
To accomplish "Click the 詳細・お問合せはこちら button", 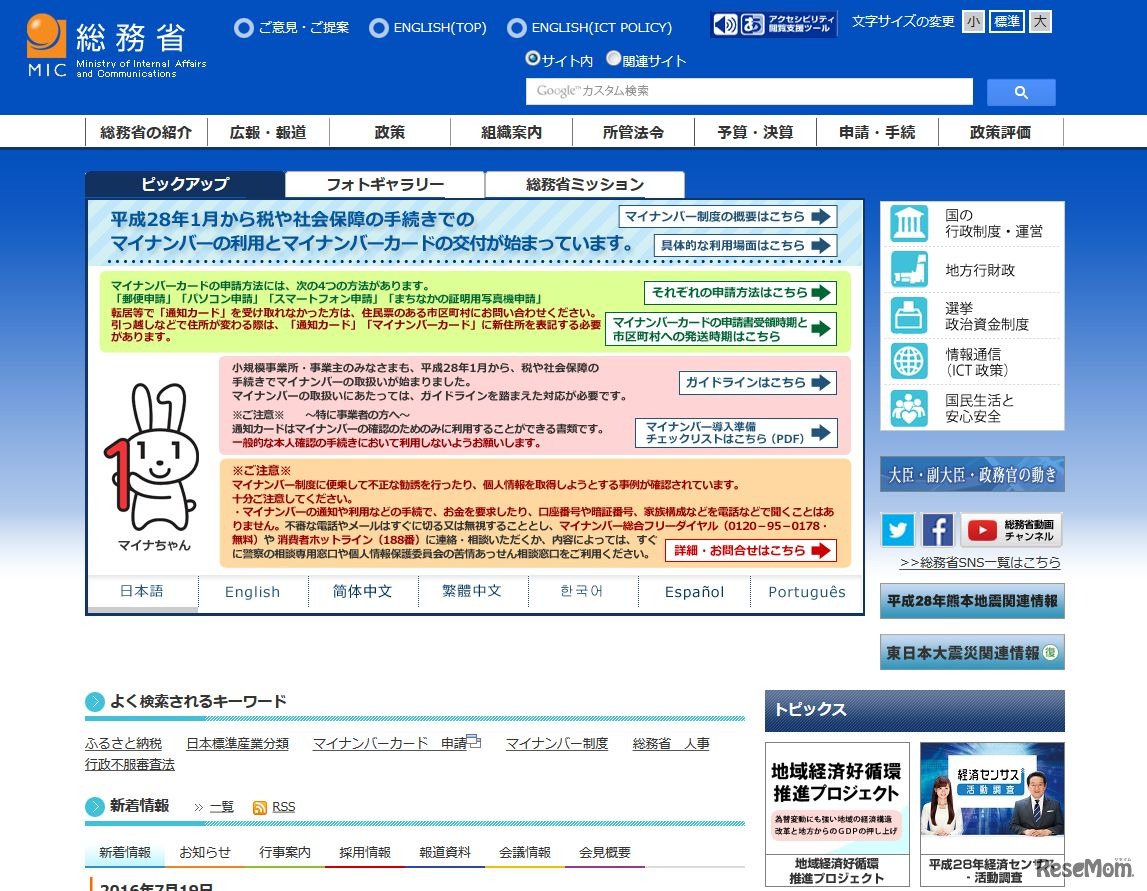I will click(751, 551).
